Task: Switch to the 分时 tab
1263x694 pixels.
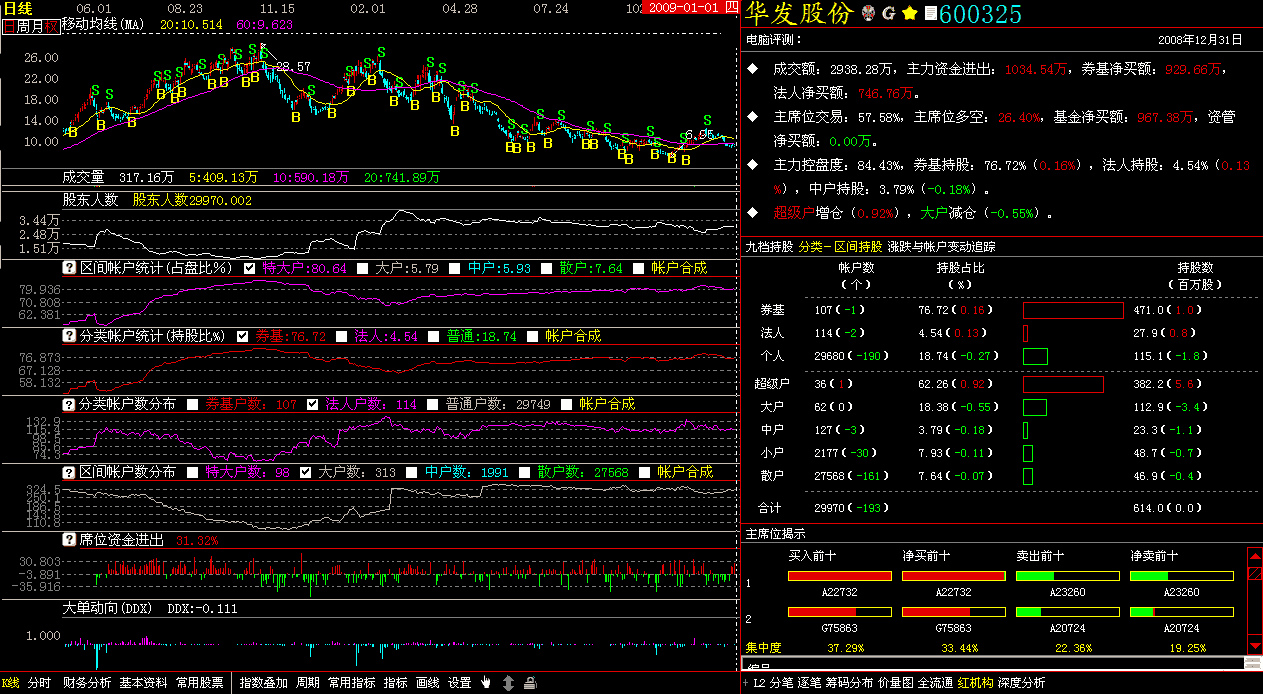Action: pos(39,683)
